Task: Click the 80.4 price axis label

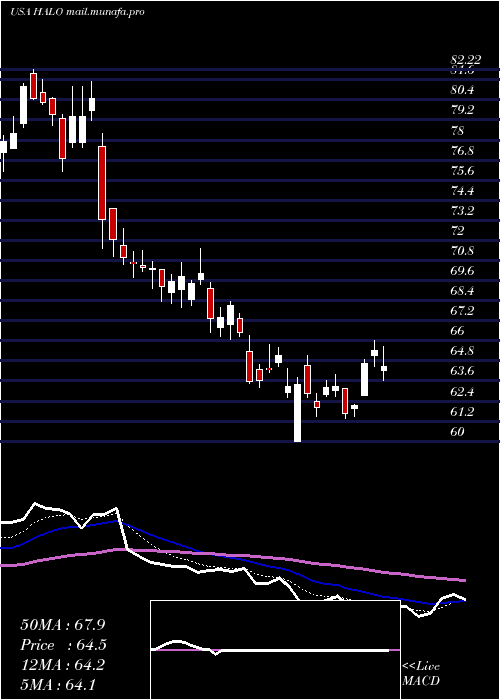Action: point(462,90)
